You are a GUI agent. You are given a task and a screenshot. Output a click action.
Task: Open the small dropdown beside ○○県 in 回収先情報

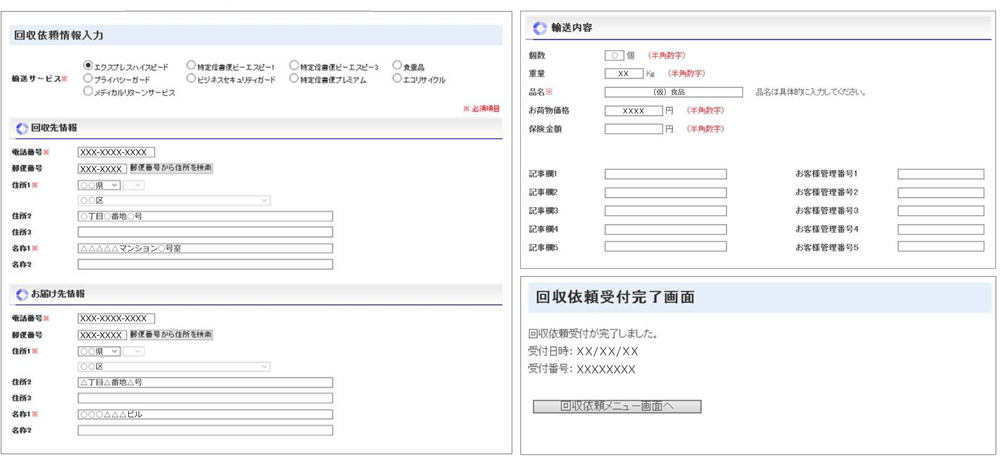(x=134, y=185)
